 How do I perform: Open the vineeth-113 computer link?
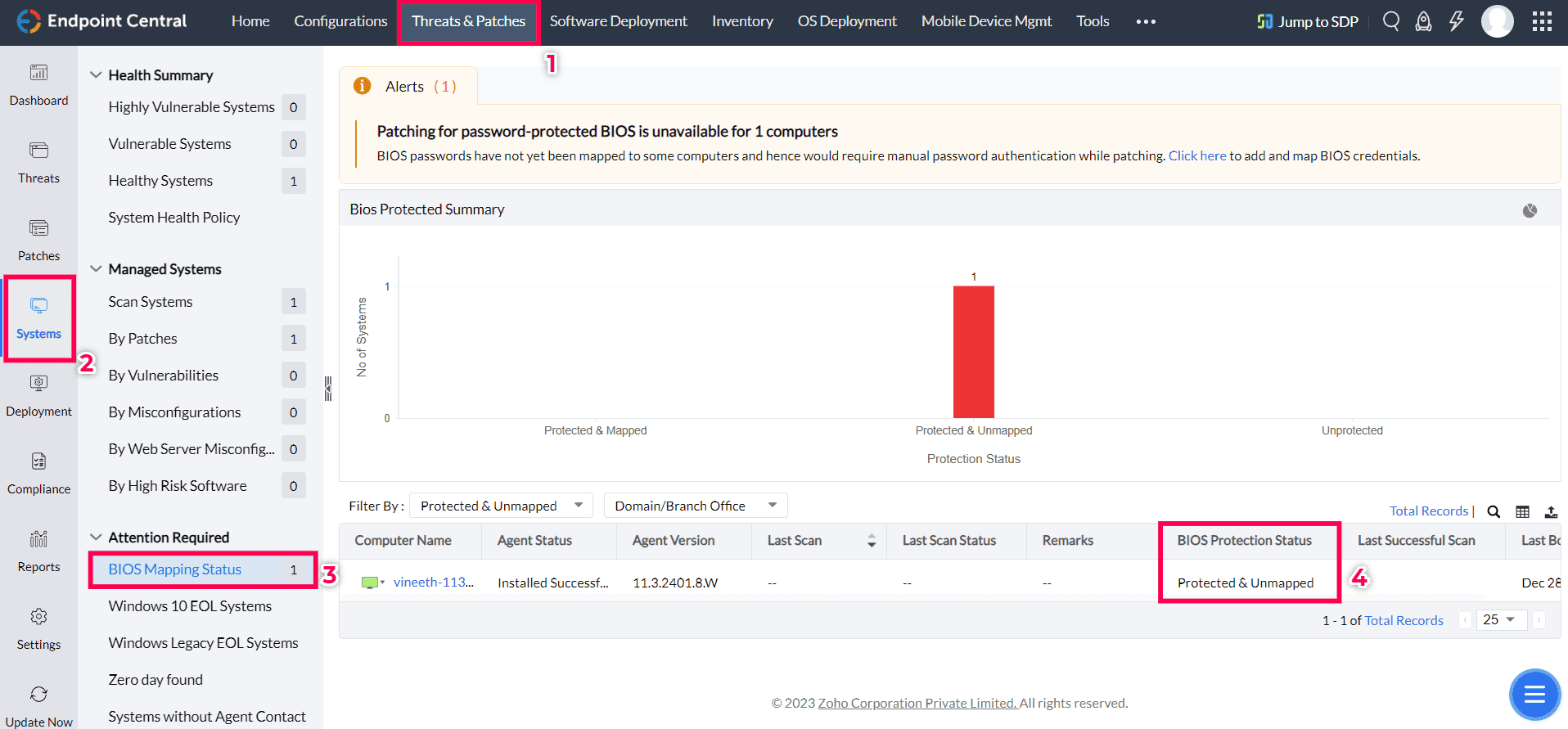tap(434, 583)
